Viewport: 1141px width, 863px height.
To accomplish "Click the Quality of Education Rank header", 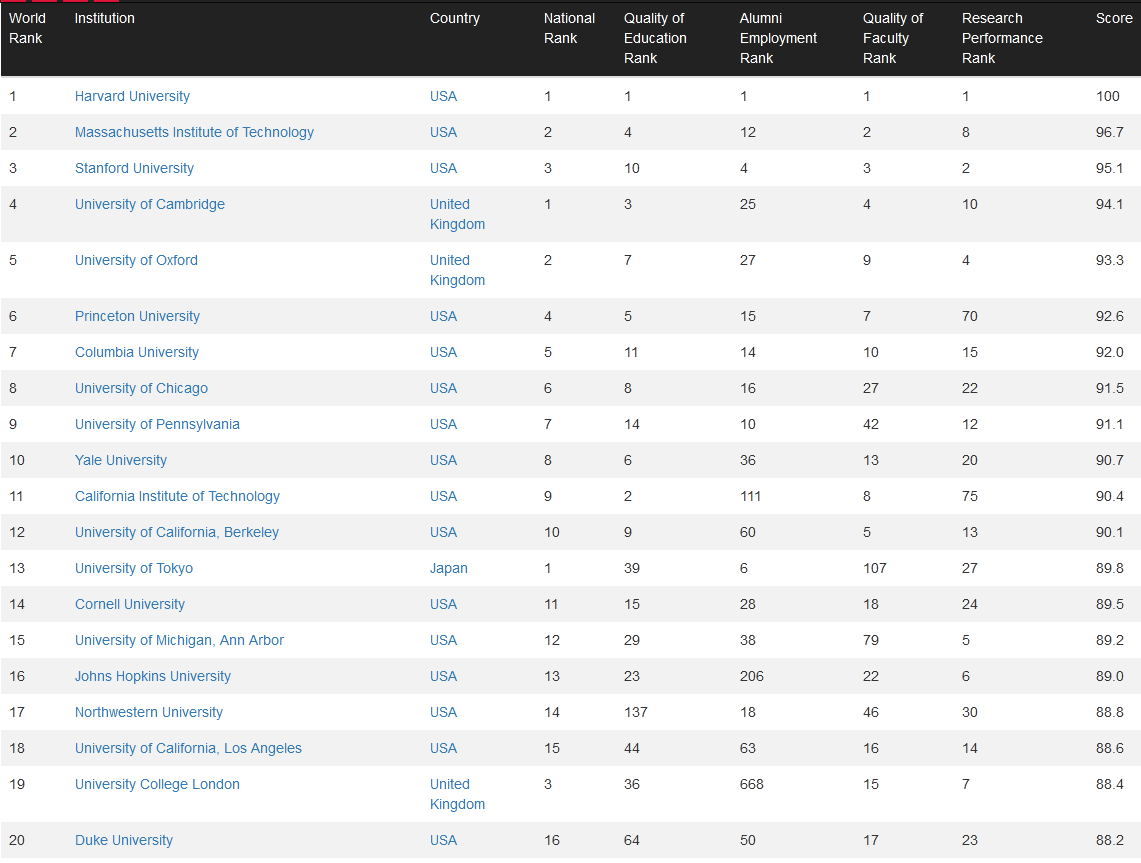I will pos(655,38).
